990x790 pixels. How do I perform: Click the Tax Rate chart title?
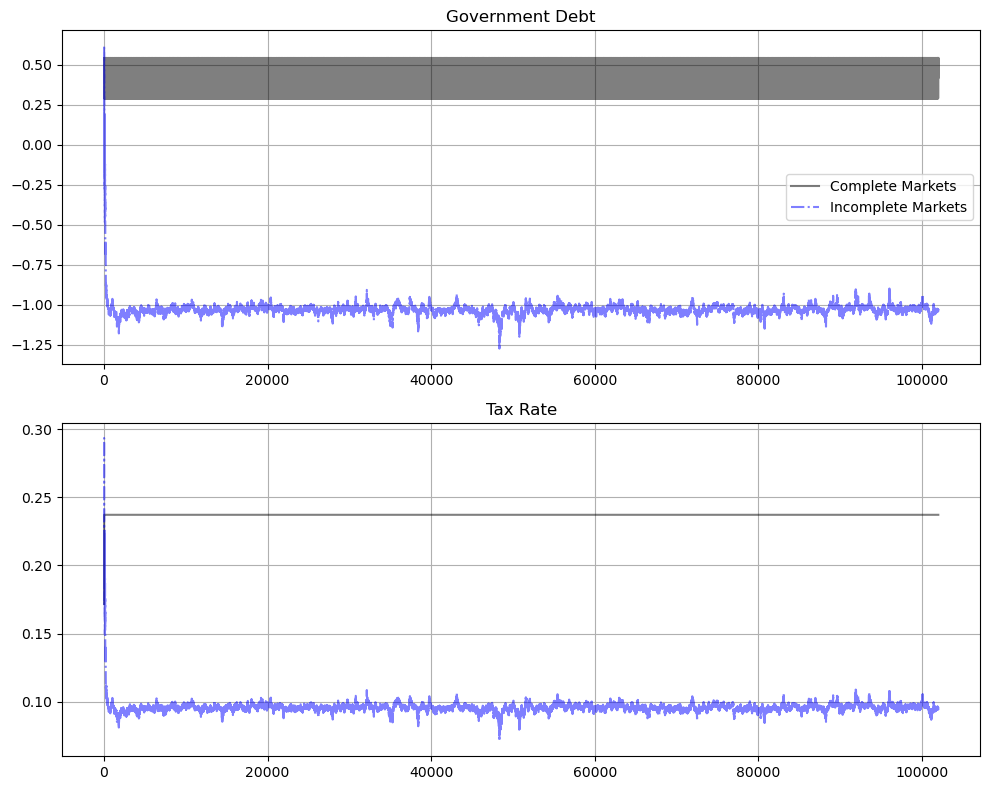pos(520,410)
